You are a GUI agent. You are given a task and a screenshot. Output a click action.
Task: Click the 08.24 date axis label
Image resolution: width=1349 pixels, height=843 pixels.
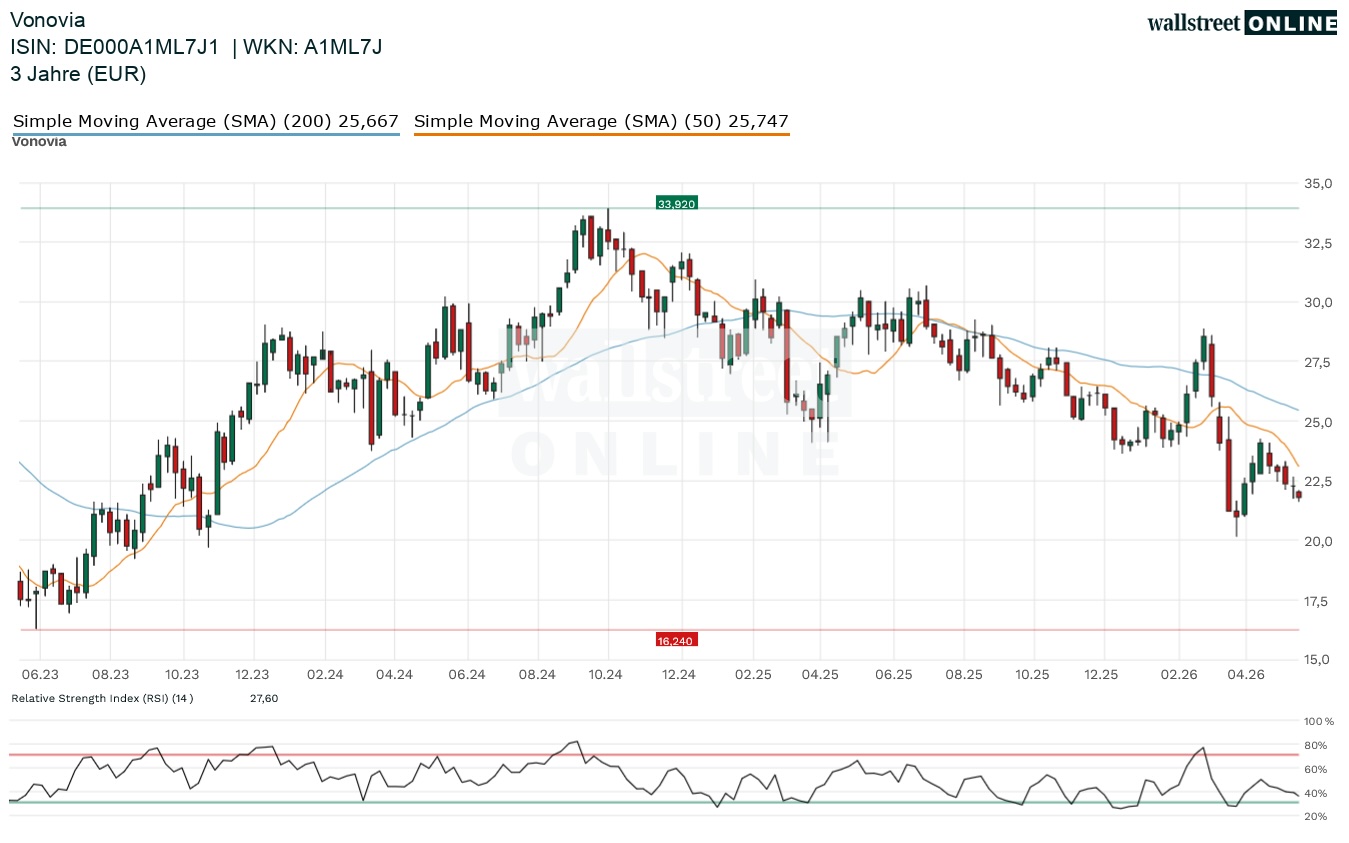click(537, 675)
